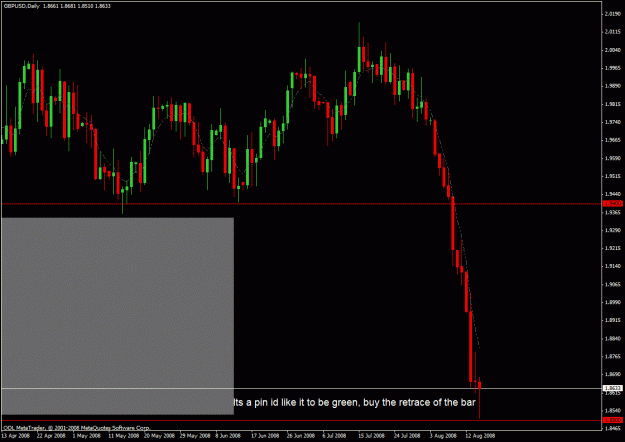625x442 pixels.
Task: Click the 3 Aug 2008 date label
Action: (443, 436)
